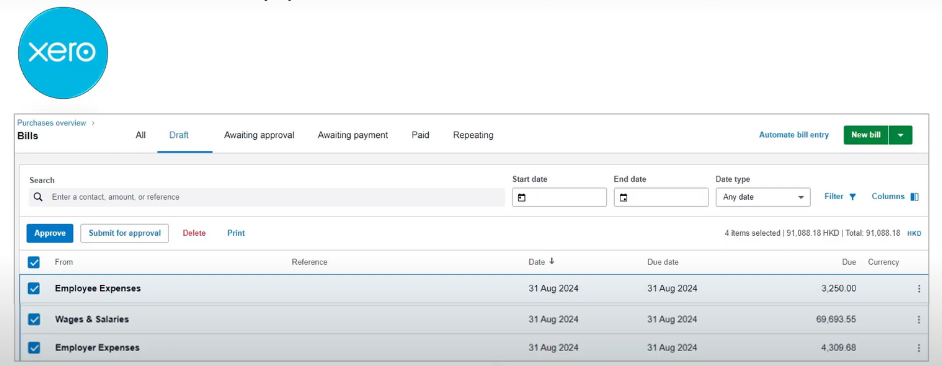Viewport: 942px width, 366px height.
Task: Click the search magnifier icon
Action: point(38,197)
